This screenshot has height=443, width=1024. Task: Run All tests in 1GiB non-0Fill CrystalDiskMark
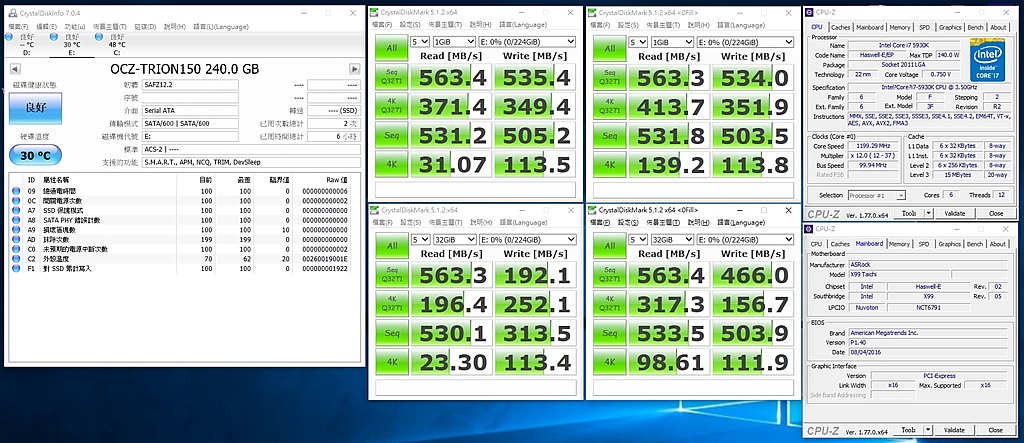pyautogui.click(x=391, y=48)
